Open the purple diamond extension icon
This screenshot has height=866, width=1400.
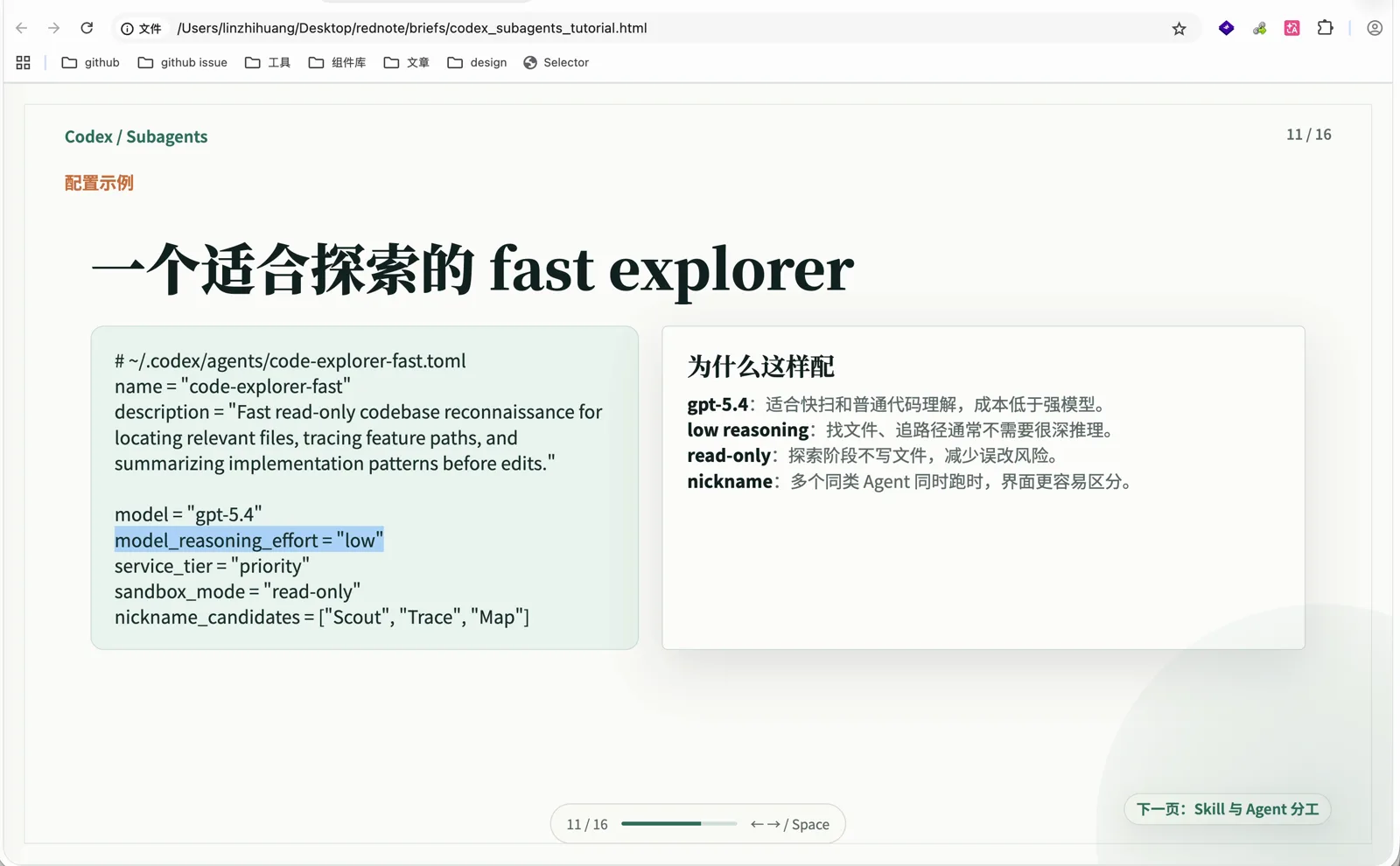click(1226, 28)
